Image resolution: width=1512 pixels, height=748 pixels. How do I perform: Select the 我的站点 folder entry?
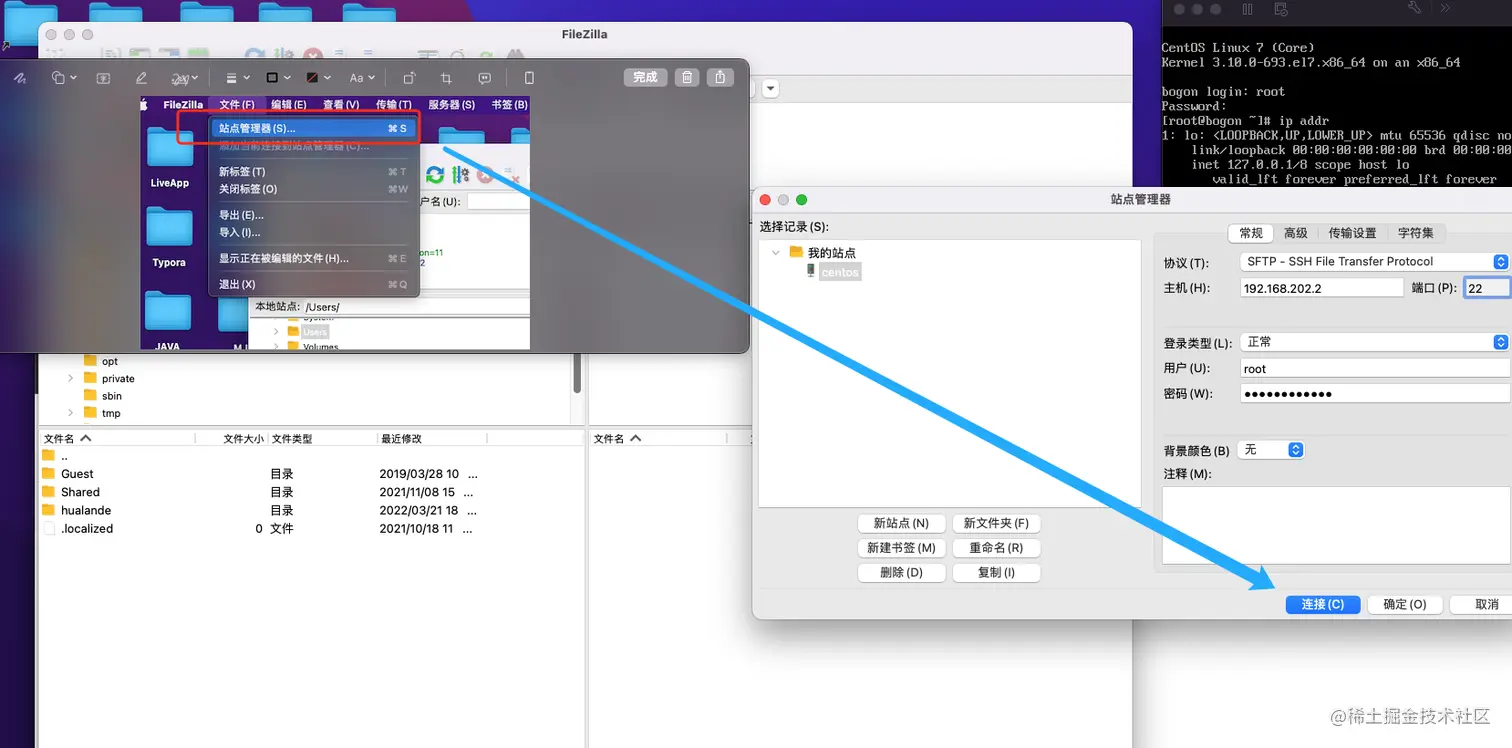(x=831, y=253)
